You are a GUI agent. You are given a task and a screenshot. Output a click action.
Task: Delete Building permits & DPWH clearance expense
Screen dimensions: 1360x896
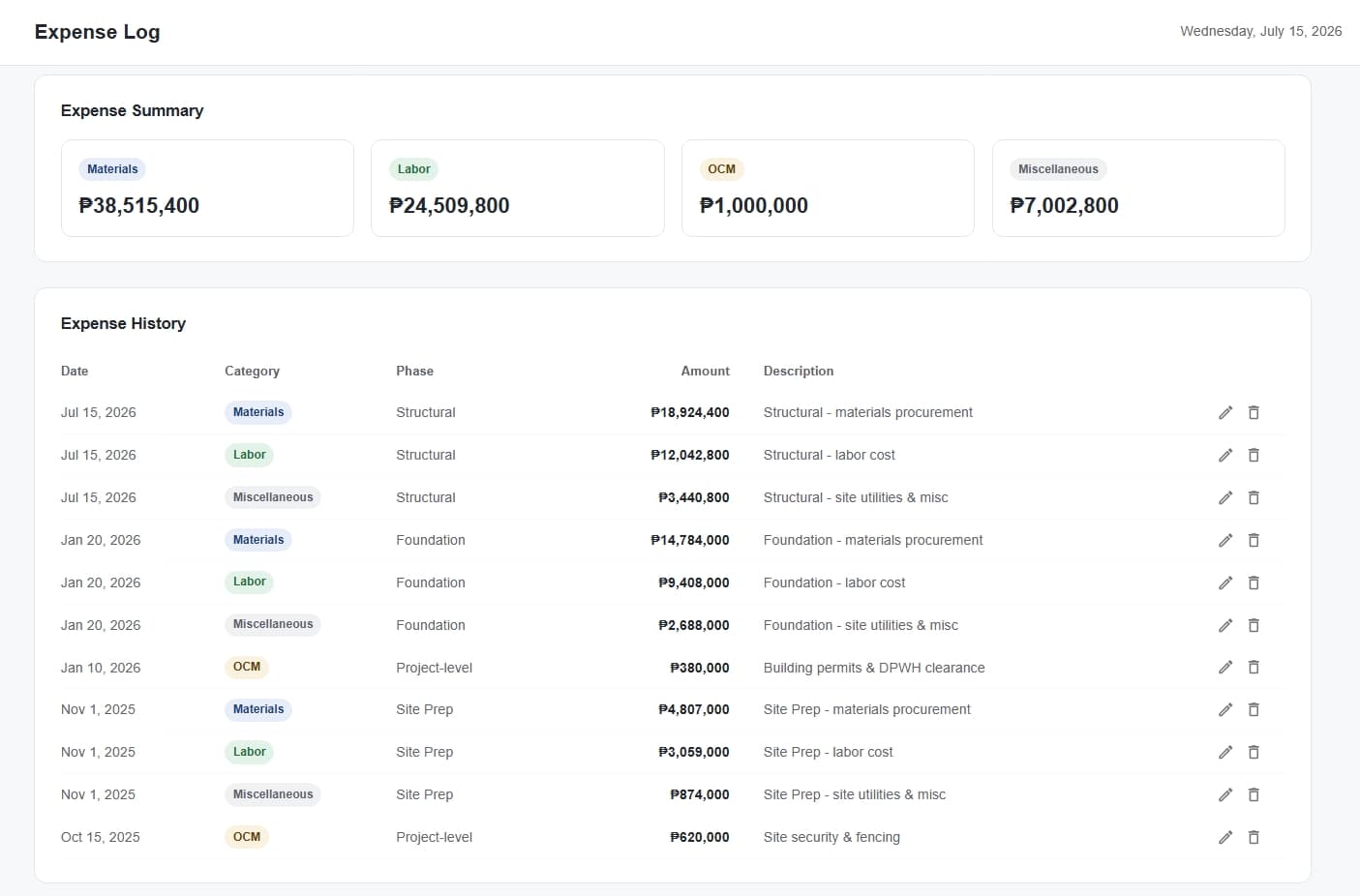pyautogui.click(x=1254, y=667)
